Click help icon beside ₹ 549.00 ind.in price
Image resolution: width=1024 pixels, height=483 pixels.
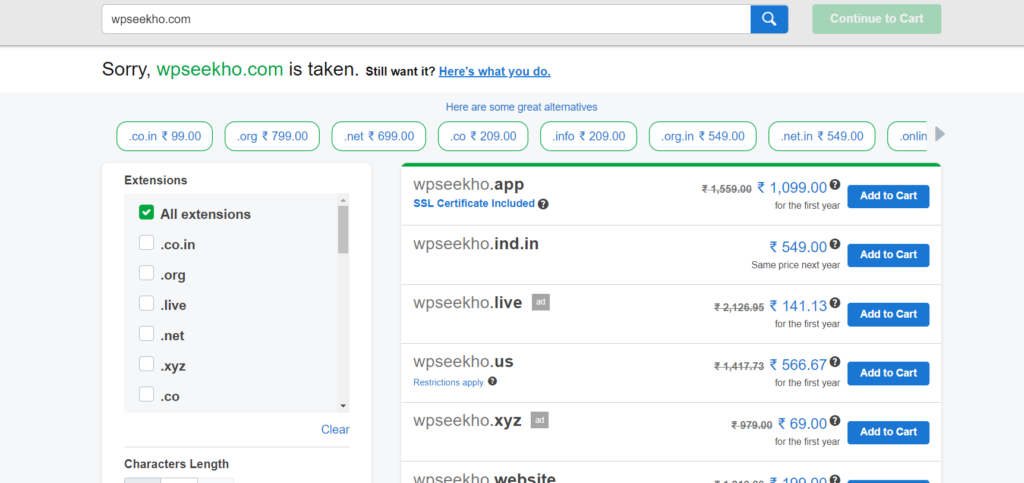click(x=835, y=244)
